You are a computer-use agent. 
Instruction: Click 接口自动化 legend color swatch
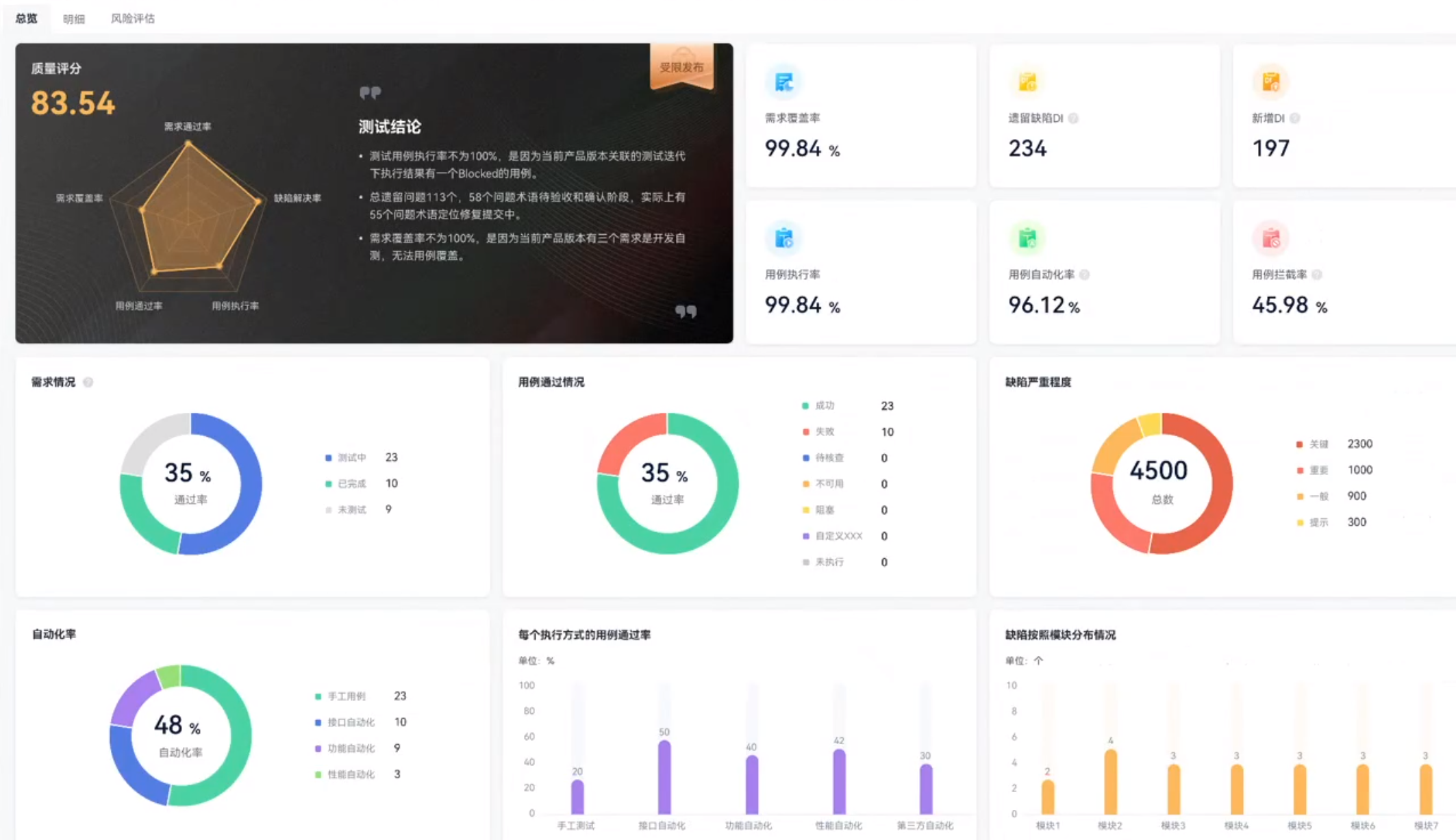coord(318,722)
